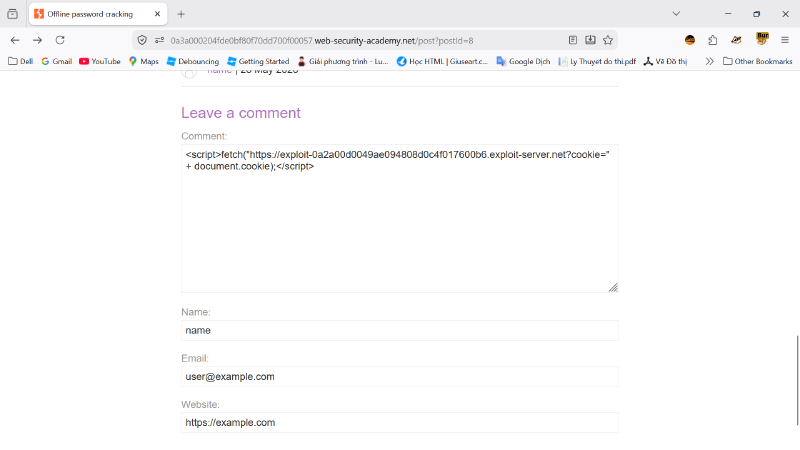Image resolution: width=800 pixels, height=450 pixels.
Task: Click the Website: label
Action: point(200,405)
